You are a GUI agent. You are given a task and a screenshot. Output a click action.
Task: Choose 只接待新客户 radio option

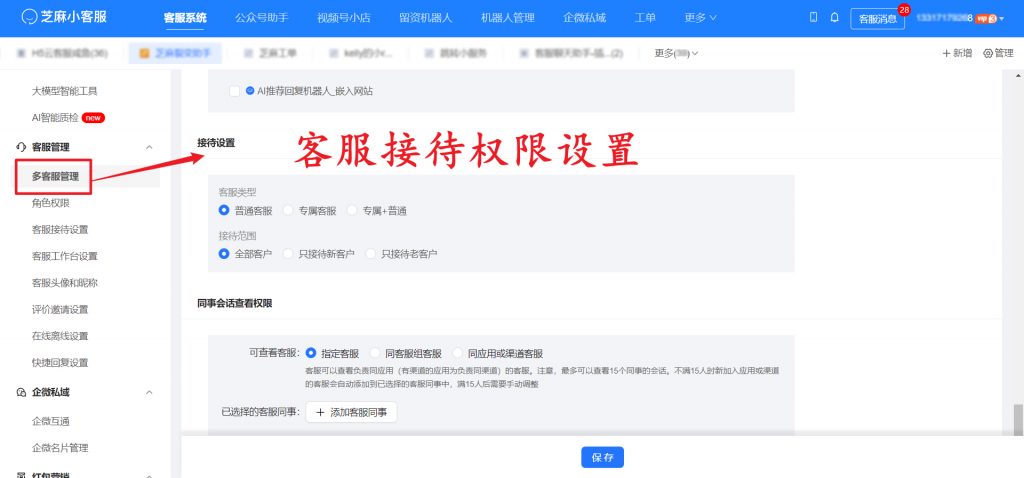tap(288, 253)
